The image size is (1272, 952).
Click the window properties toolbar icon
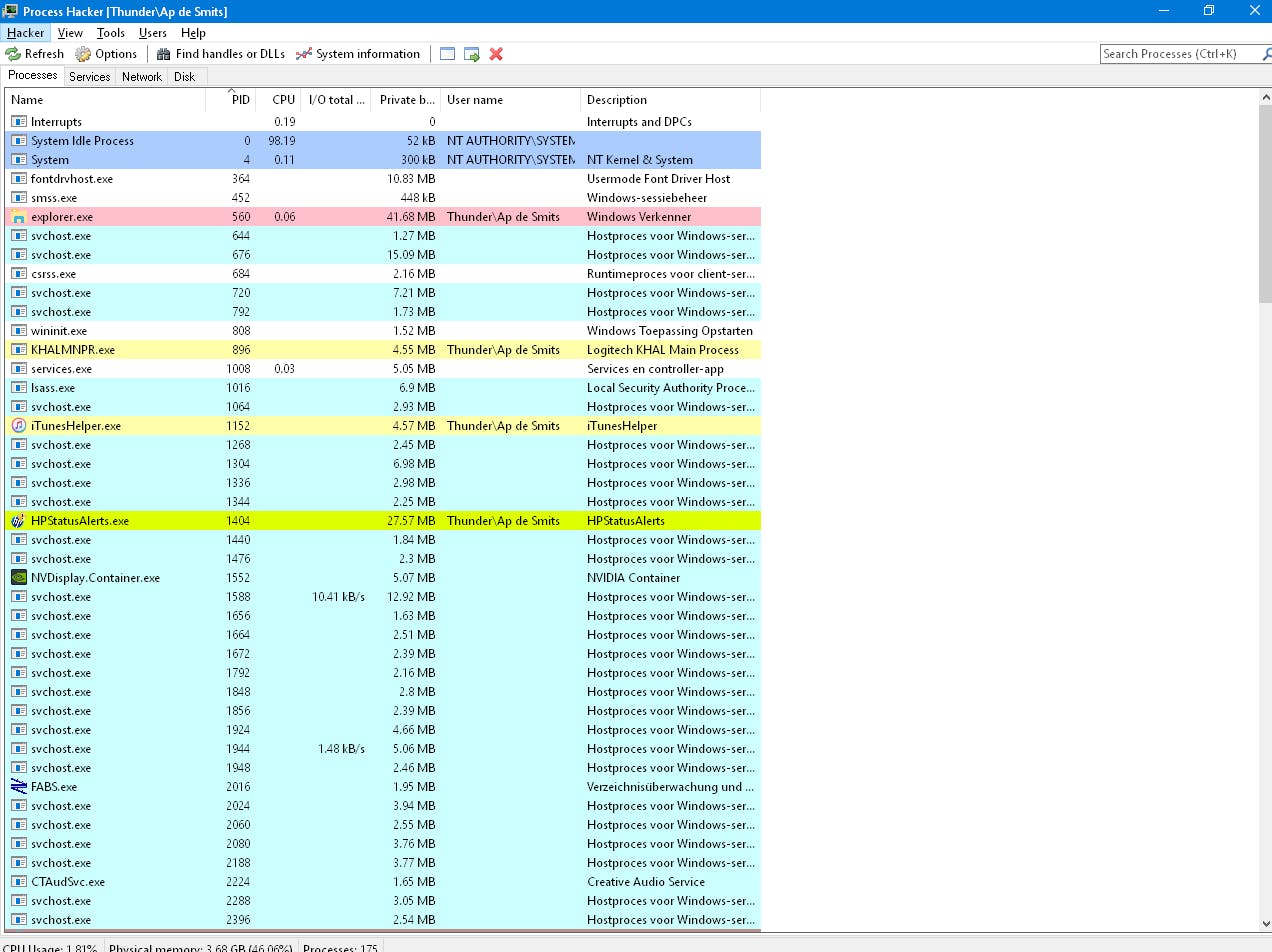447,54
